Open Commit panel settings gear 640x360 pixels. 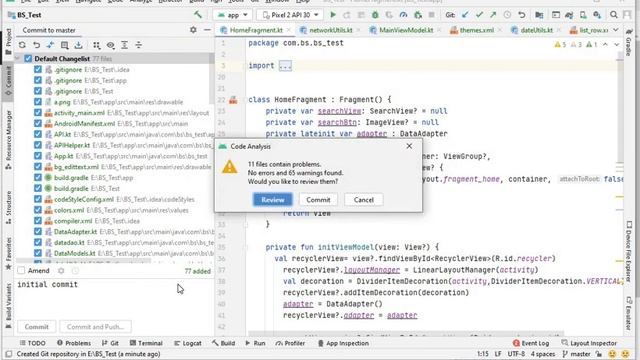coord(193,30)
